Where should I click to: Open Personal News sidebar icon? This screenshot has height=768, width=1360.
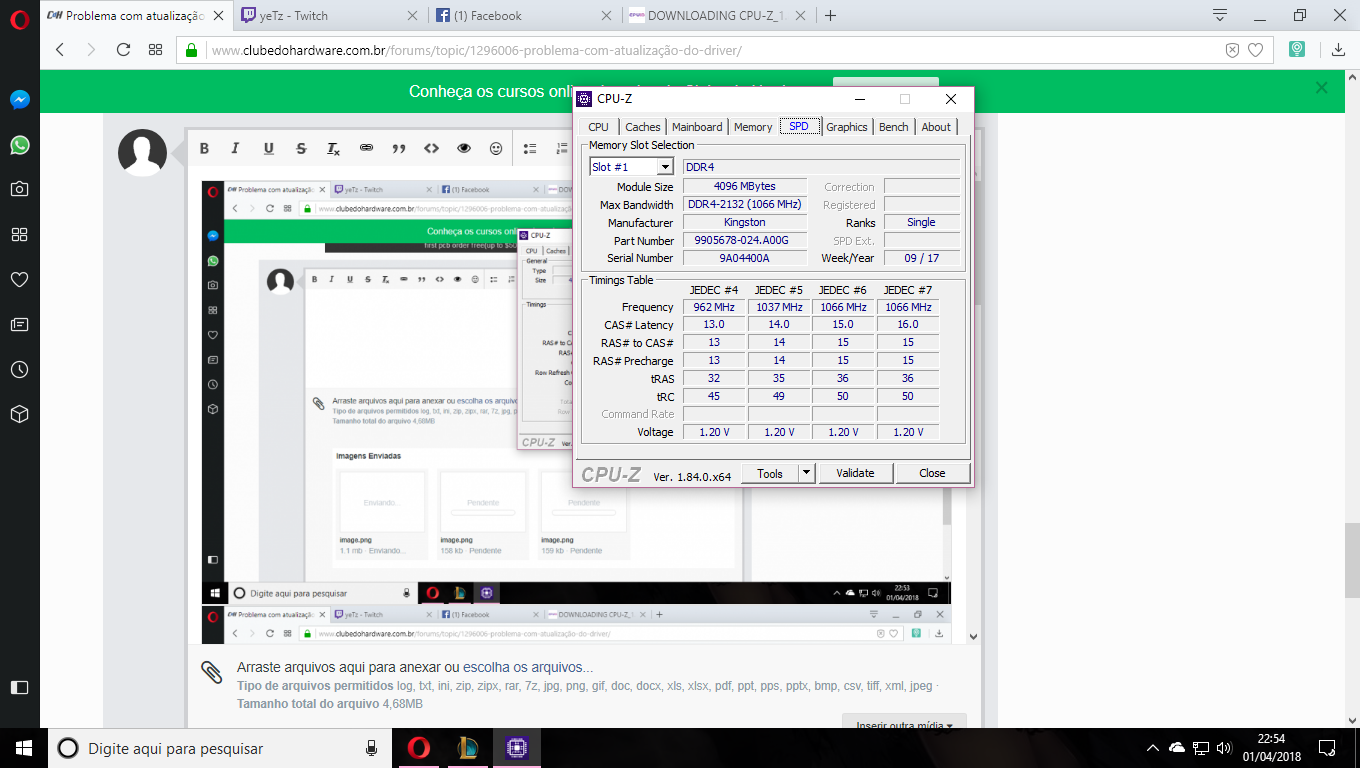click(19, 324)
